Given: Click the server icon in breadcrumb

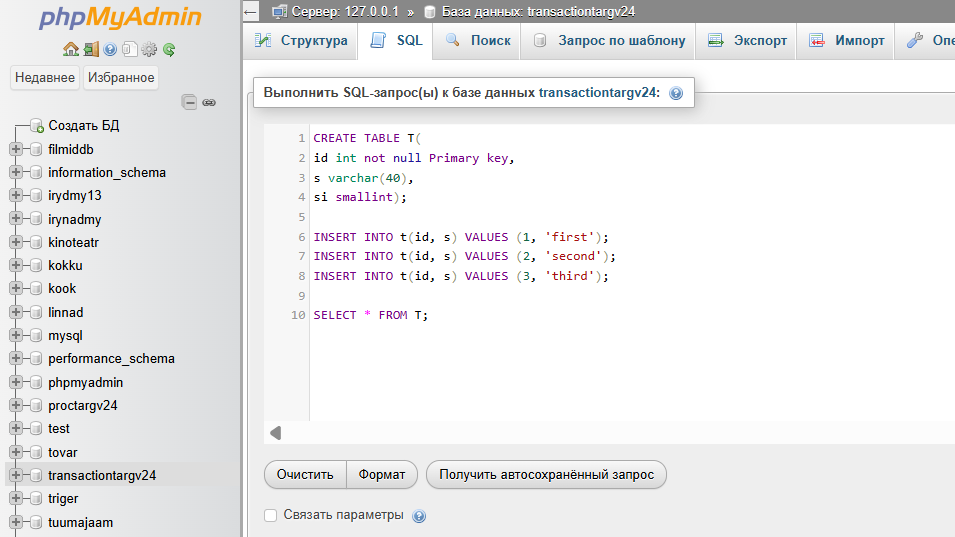Looking at the screenshot, I should pyautogui.click(x=280, y=12).
